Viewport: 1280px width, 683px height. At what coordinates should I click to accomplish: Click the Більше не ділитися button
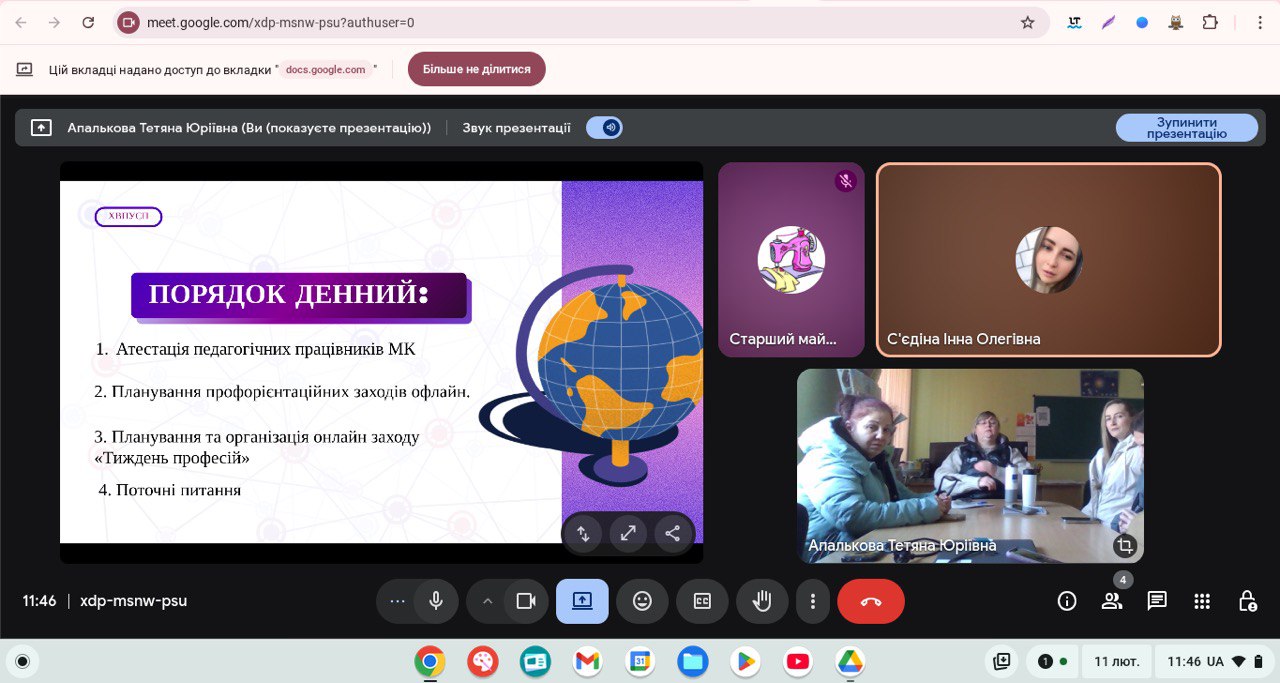(x=476, y=70)
